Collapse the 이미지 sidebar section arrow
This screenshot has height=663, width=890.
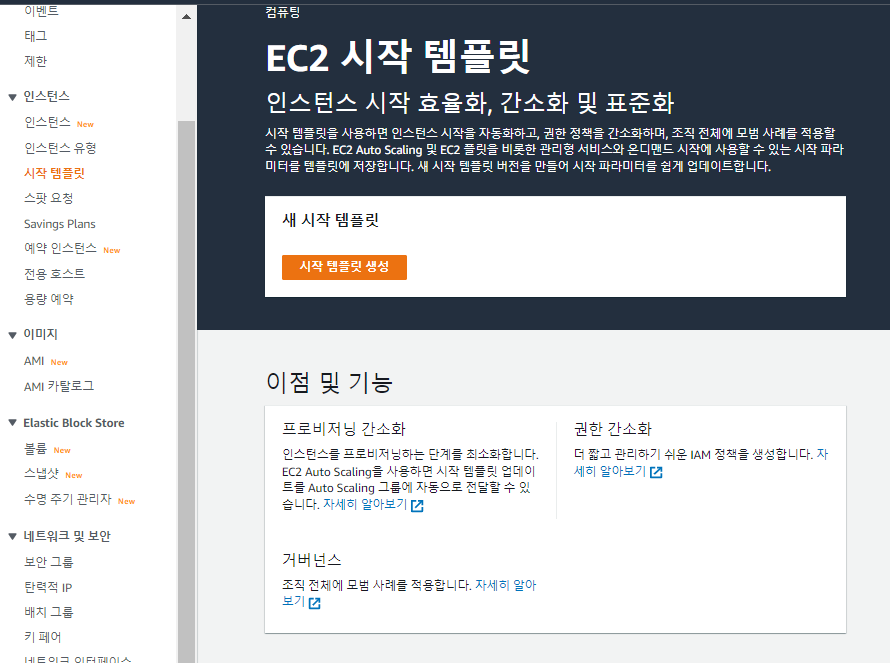(12, 335)
